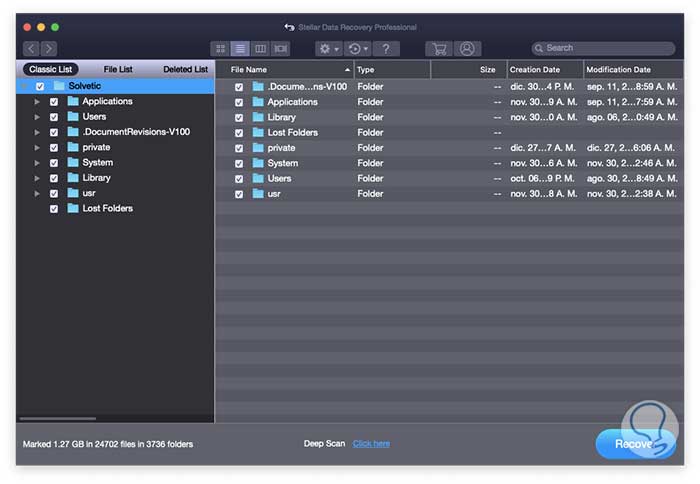This screenshot has width=700, height=484.
Task: Sort by the Type column header
Action: coord(392,70)
